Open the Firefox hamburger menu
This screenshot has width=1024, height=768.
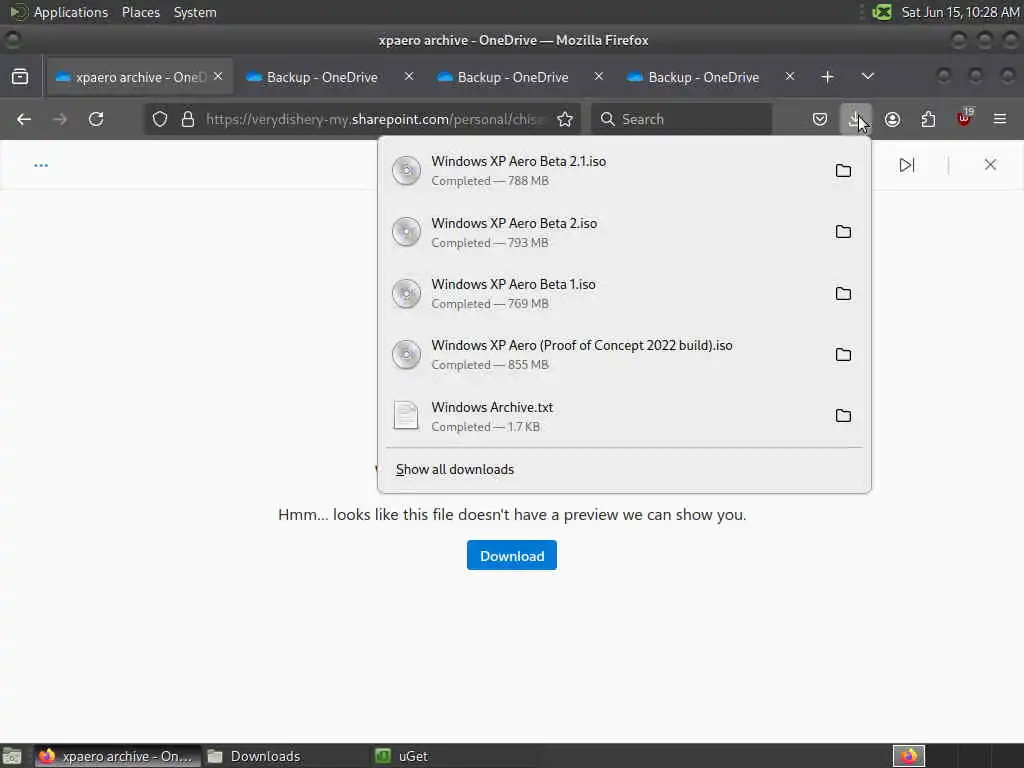coord(1000,119)
